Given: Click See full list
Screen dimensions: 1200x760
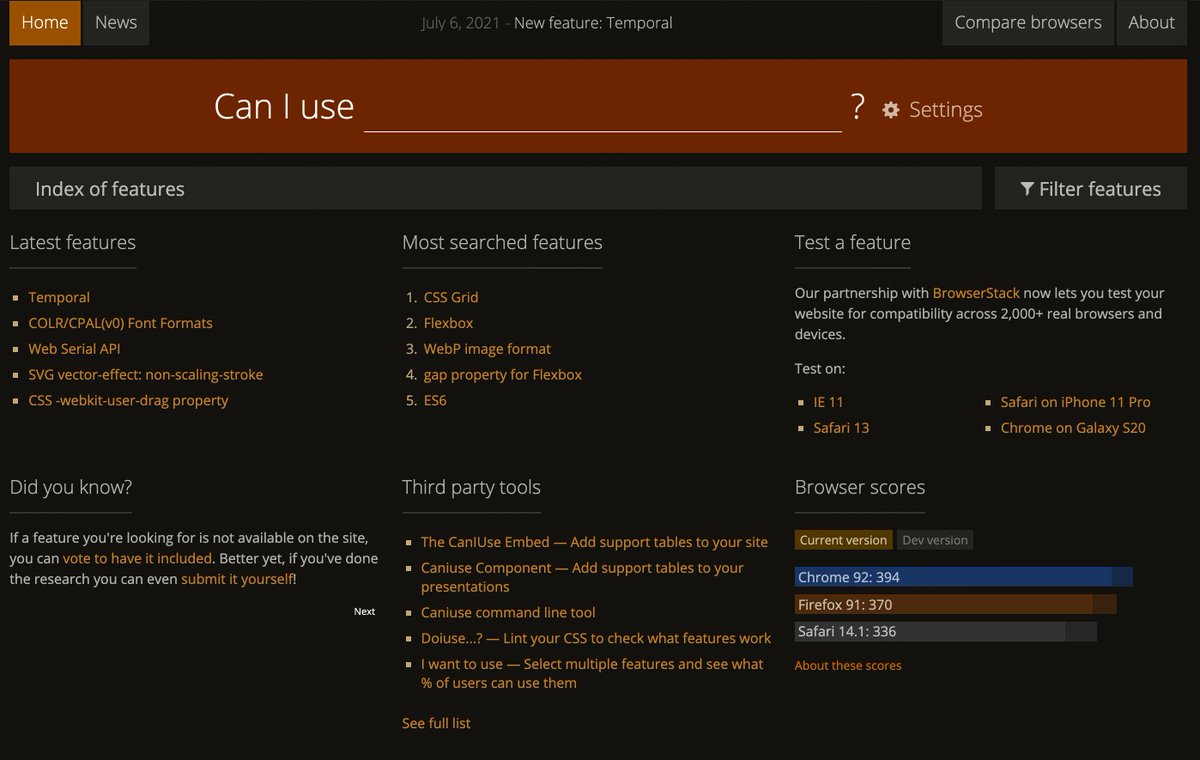Looking at the screenshot, I should pyautogui.click(x=436, y=723).
